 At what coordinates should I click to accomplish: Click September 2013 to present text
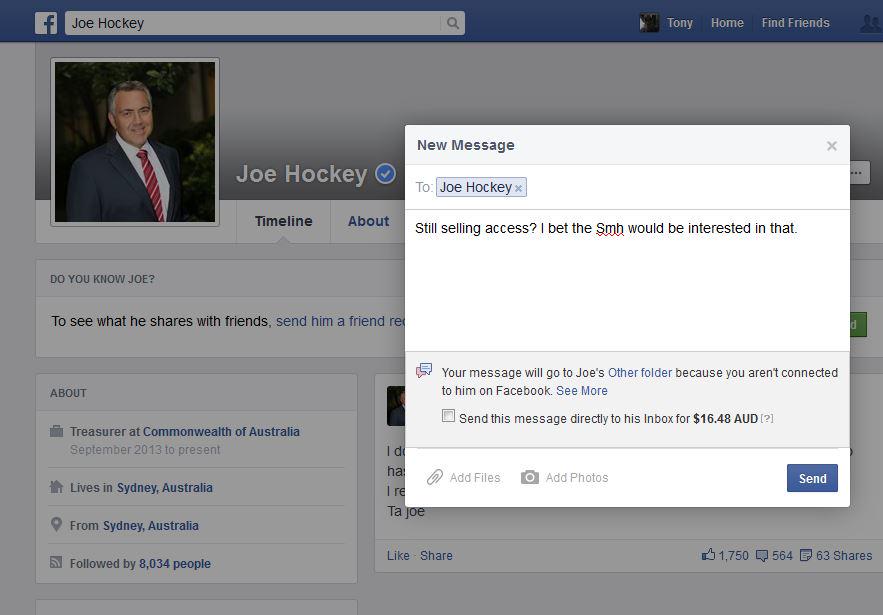(145, 449)
